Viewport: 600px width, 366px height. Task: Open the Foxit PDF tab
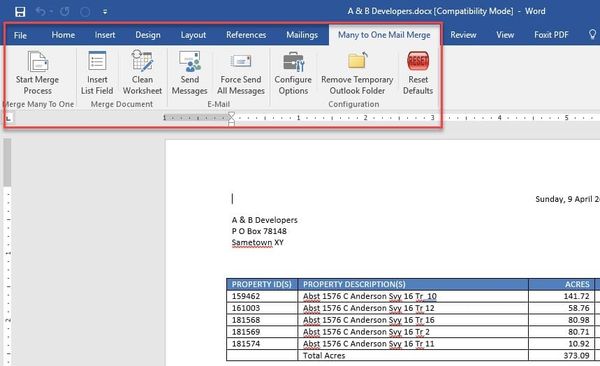551,35
